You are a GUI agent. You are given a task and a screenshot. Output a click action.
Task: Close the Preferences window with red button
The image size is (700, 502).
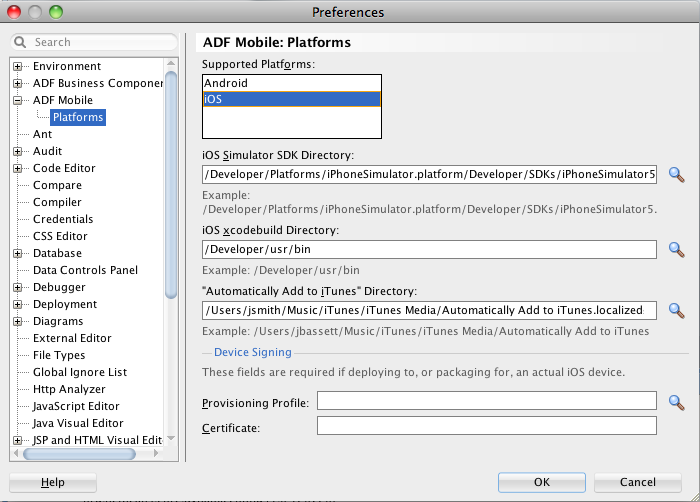(x=14, y=12)
